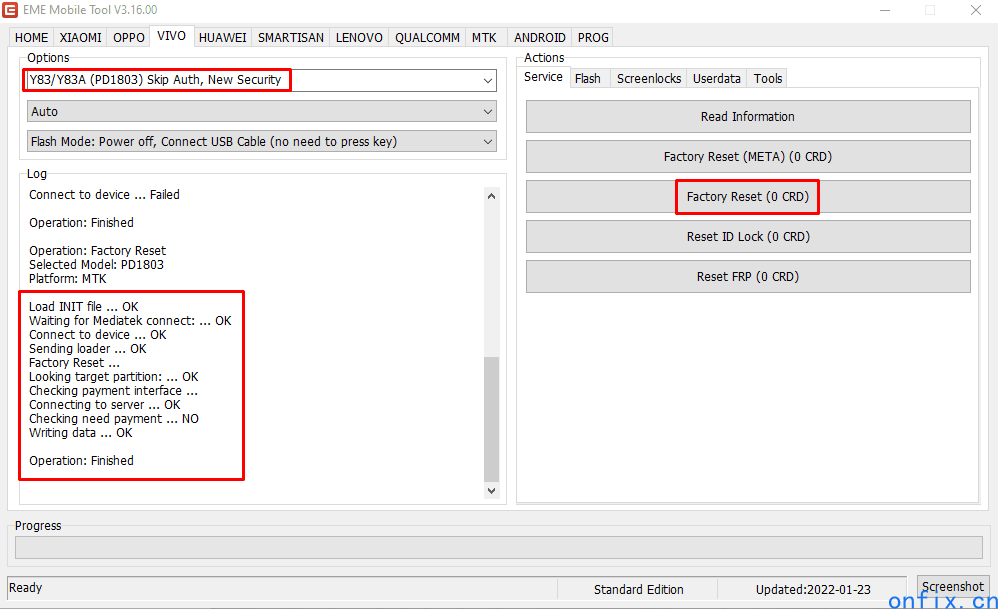Click Factory Reset (0 CRD) button
998x609 pixels.
pos(747,197)
